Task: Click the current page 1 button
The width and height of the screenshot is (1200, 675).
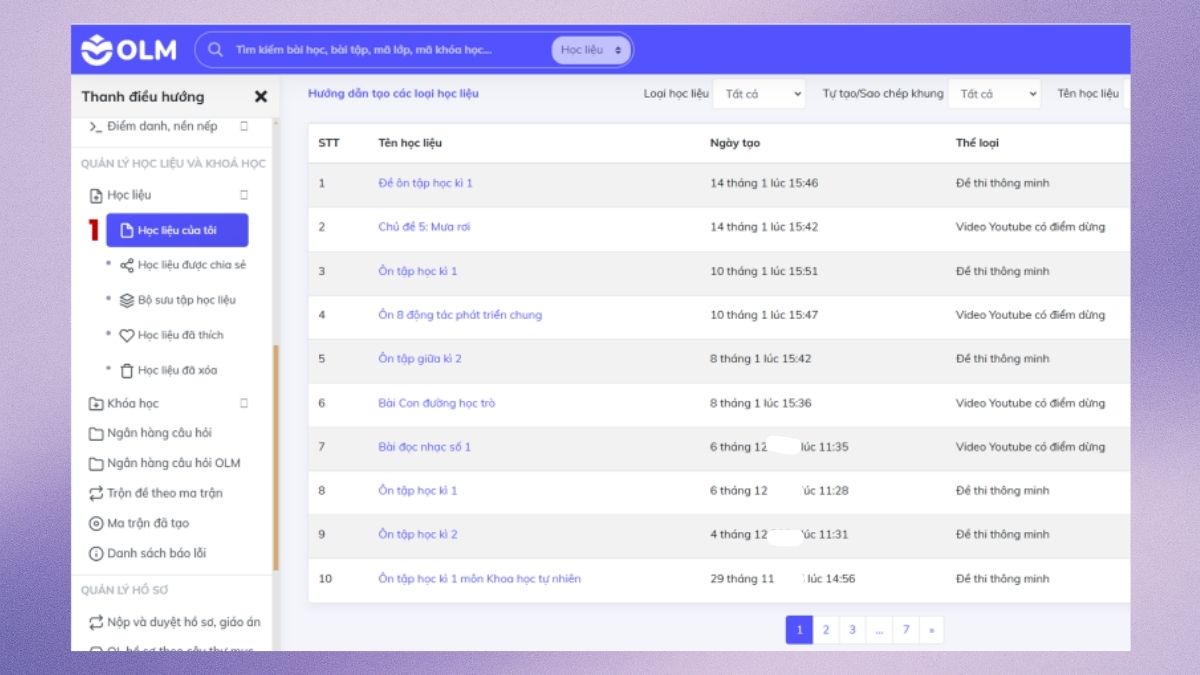Action: [799, 630]
